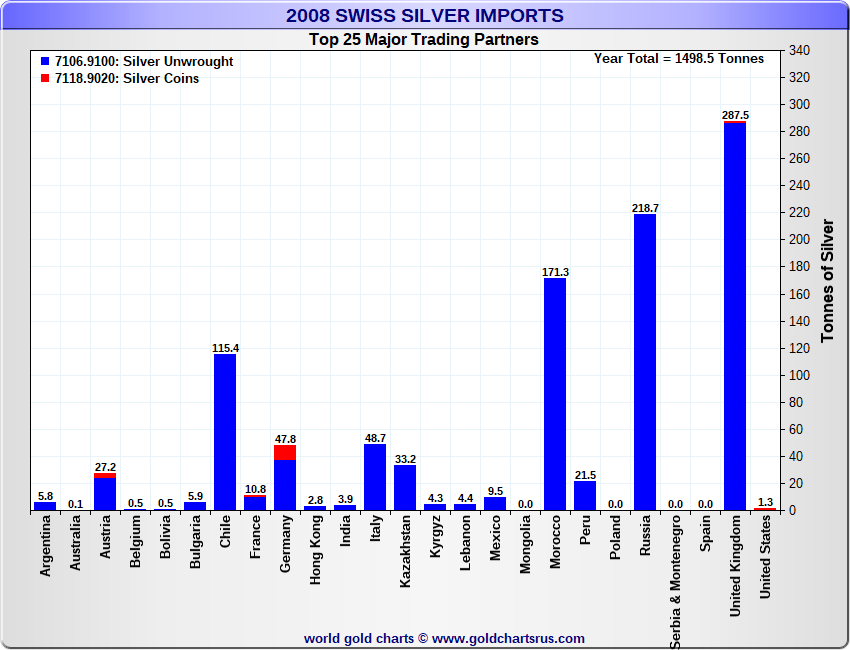Viewport: 850px width, 650px height.
Task: Click the 100 y-axis tick label
Action: pos(800,375)
